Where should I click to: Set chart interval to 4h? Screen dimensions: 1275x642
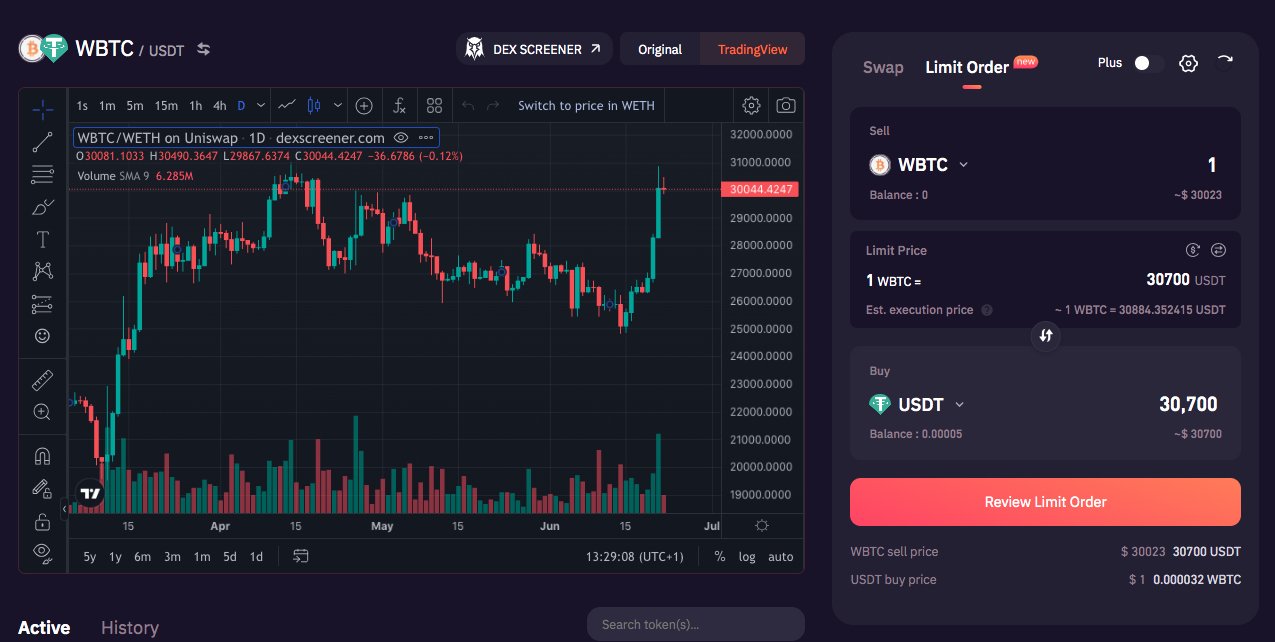[220, 106]
